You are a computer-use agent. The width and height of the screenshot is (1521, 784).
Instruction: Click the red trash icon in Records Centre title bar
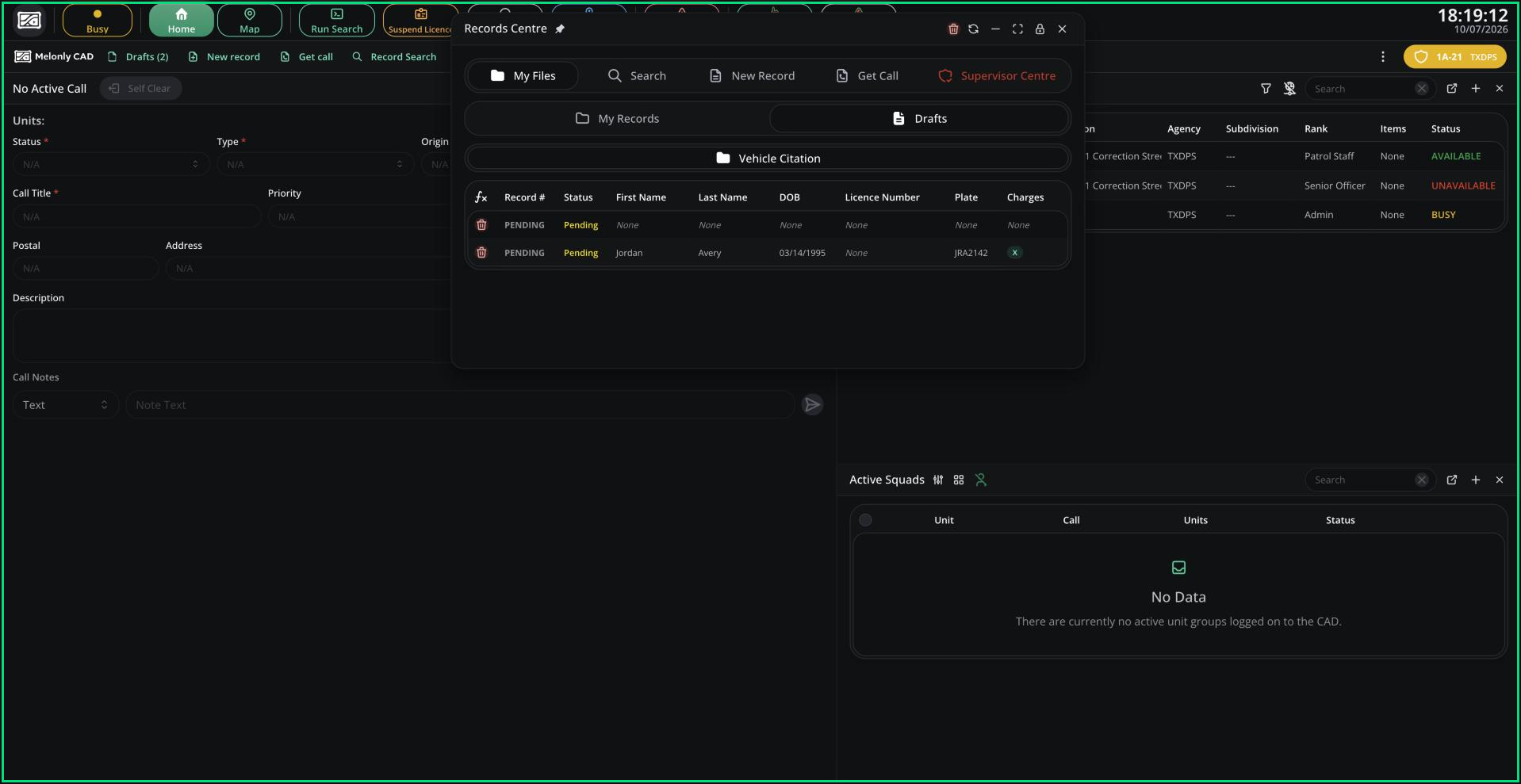coord(953,29)
